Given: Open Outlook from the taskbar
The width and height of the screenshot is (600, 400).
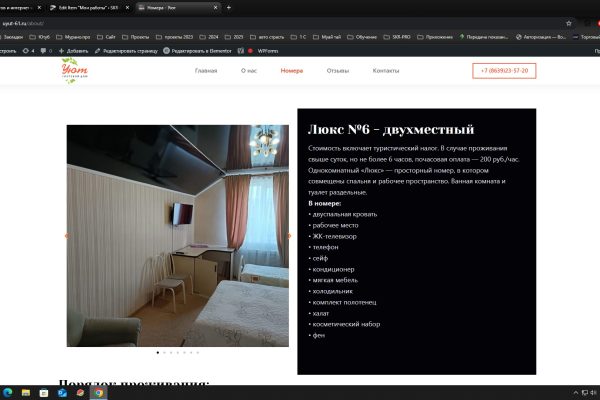Looking at the screenshot, I should [x=62, y=392].
